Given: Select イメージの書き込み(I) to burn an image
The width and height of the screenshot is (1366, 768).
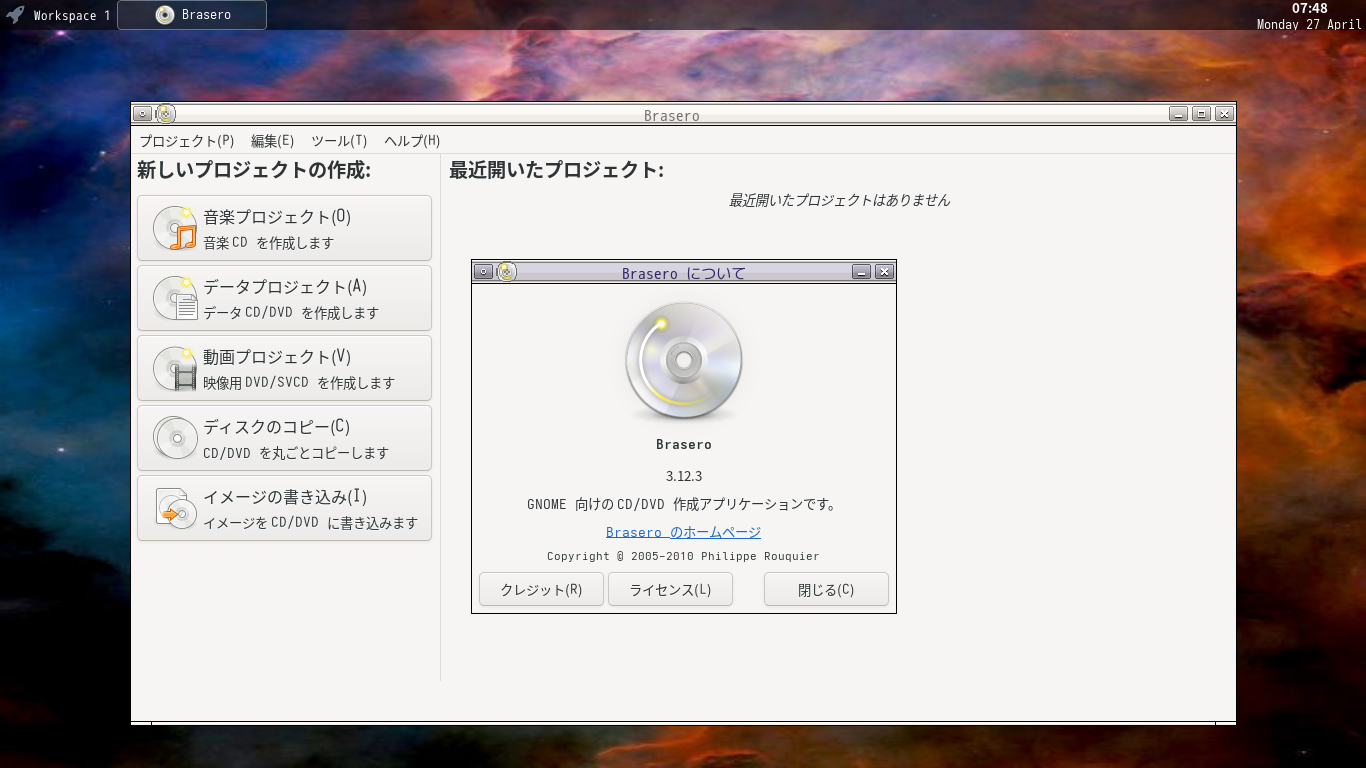Looking at the screenshot, I should coord(284,508).
